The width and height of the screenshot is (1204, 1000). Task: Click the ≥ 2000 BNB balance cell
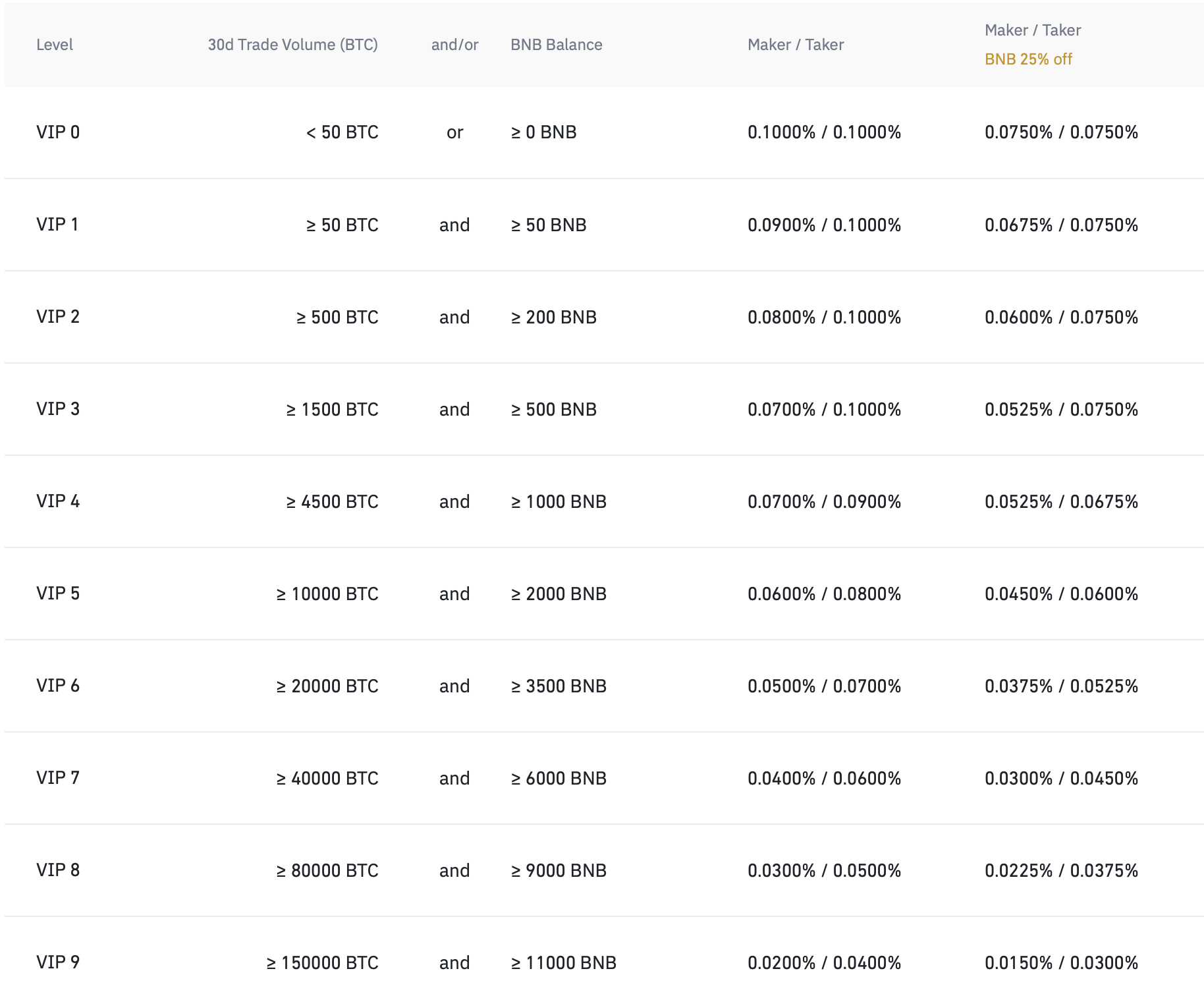[x=559, y=594]
